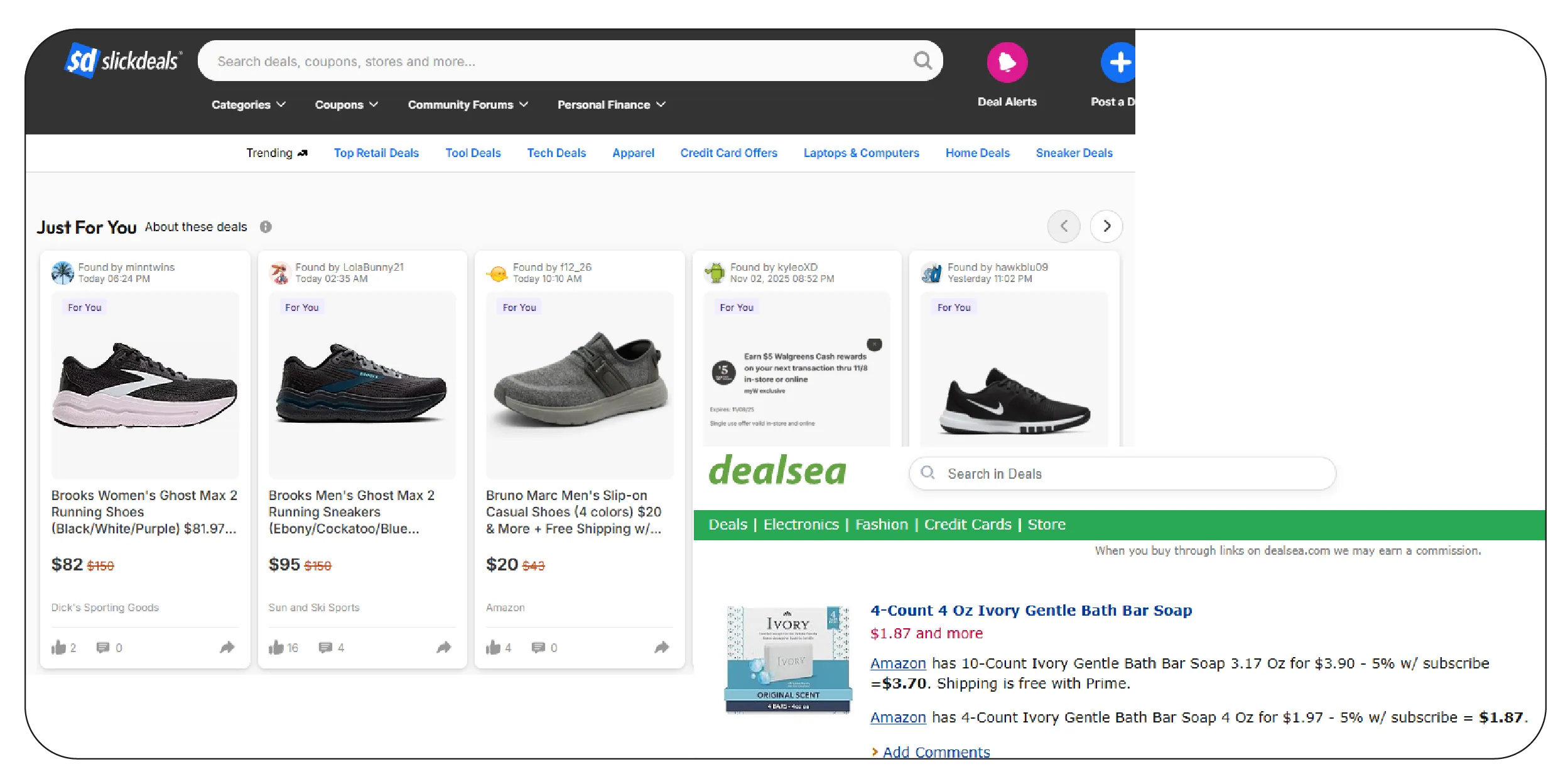Open the Deal Alerts bell icon
The image size is (1568, 779).
(1006, 61)
